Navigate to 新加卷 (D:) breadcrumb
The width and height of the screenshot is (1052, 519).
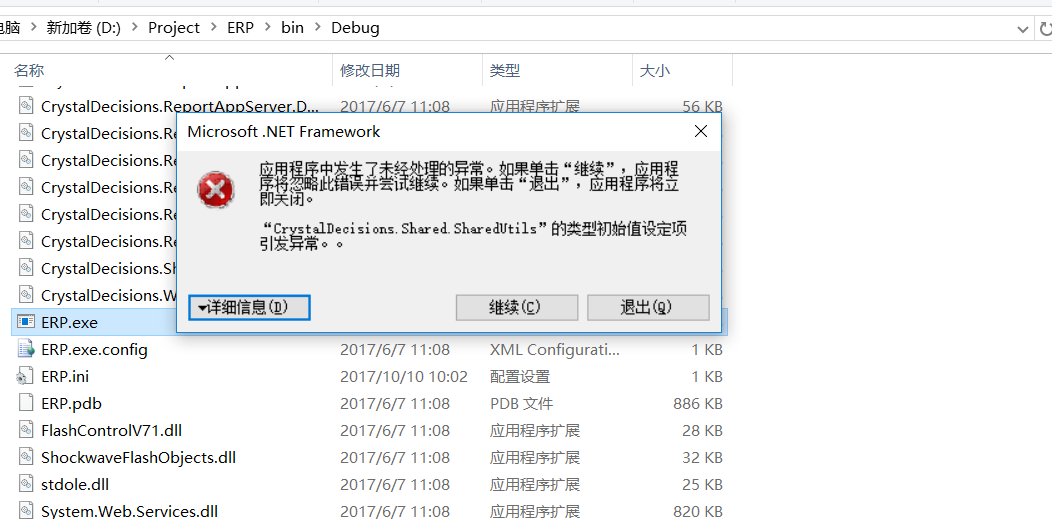tap(83, 28)
